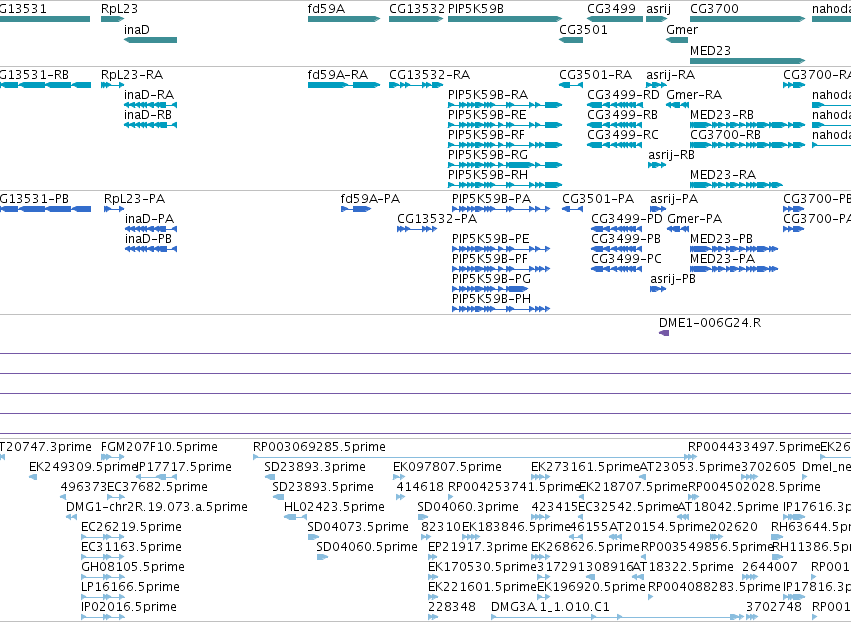Open the CG3700-PA coding sequence

793,229
